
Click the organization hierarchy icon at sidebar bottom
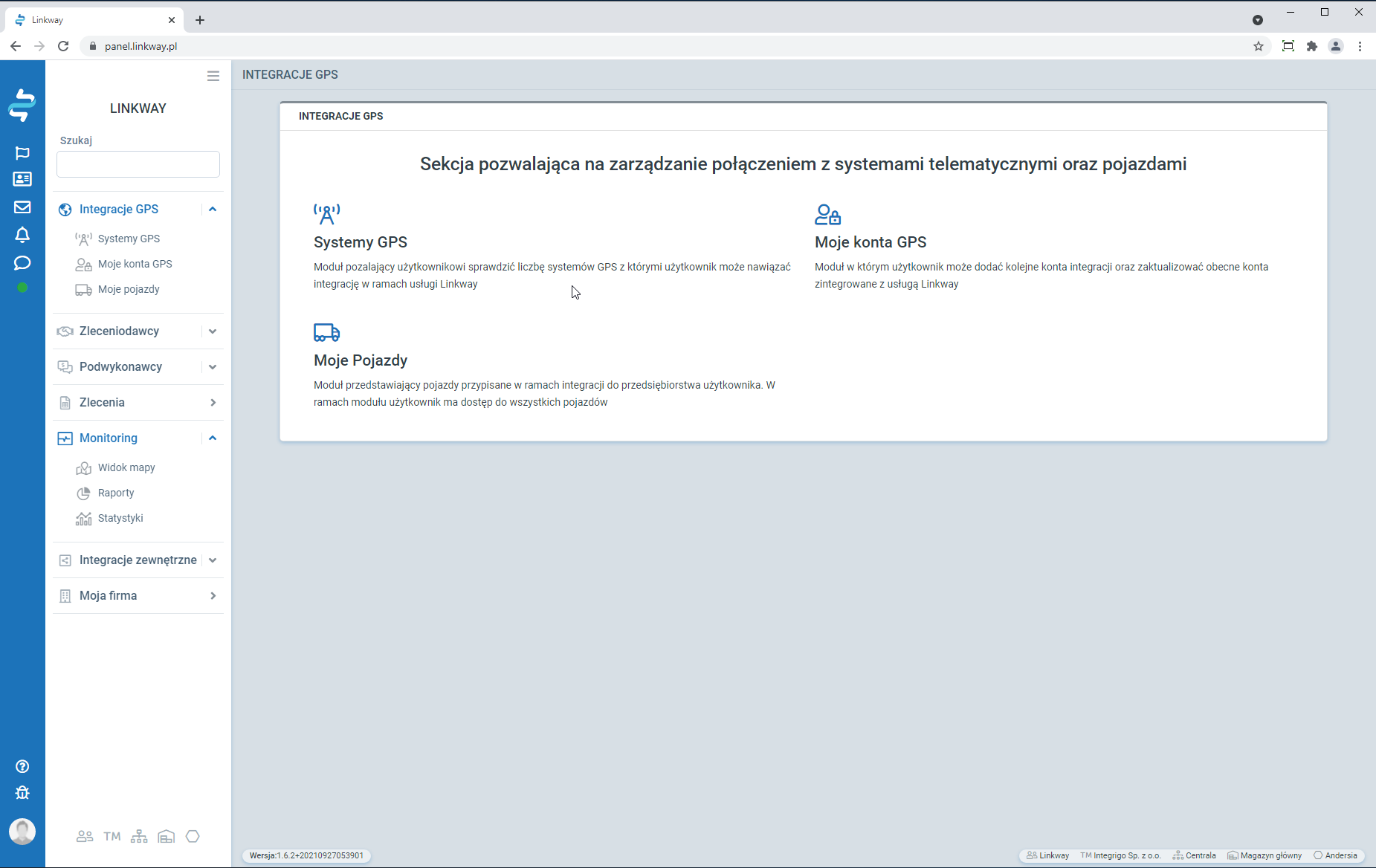tap(139, 837)
